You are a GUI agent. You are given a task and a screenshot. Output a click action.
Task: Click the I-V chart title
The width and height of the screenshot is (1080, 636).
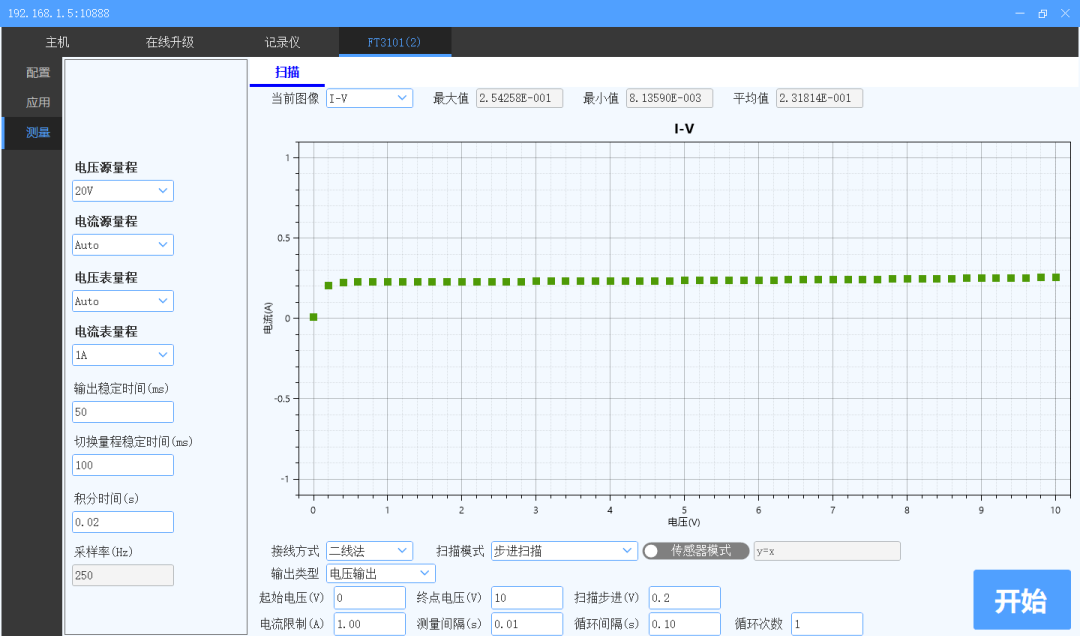coord(684,129)
